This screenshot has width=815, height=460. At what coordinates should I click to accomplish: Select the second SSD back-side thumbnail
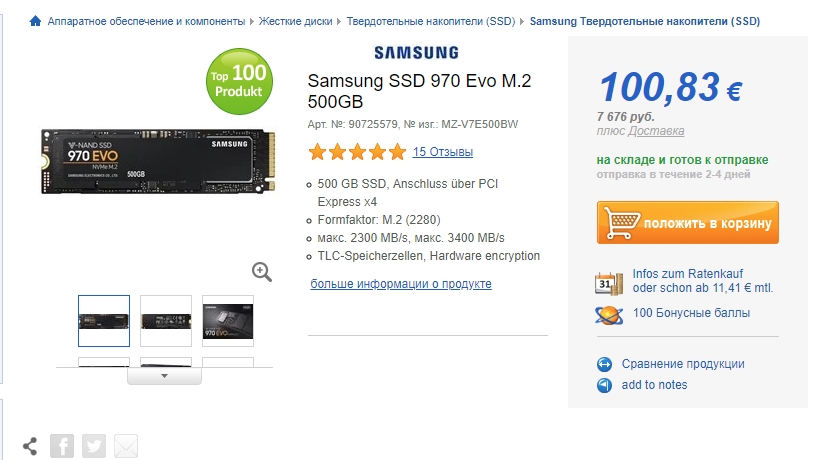(x=166, y=321)
